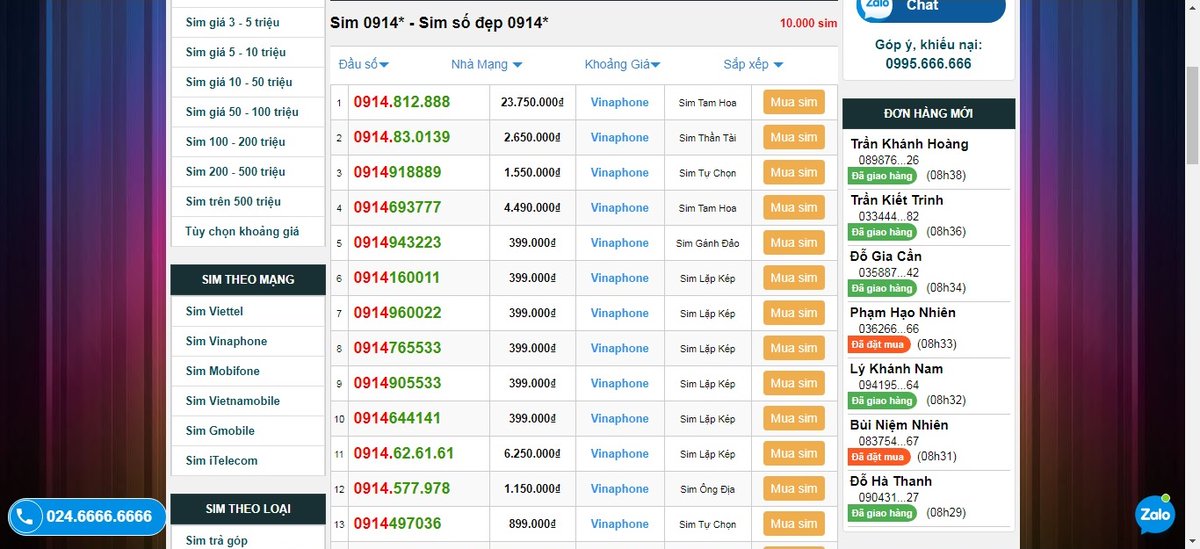This screenshot has width=1200, height=549.
Task: Open the Đầu số dropdown filter
Action: tap(364, 64)
